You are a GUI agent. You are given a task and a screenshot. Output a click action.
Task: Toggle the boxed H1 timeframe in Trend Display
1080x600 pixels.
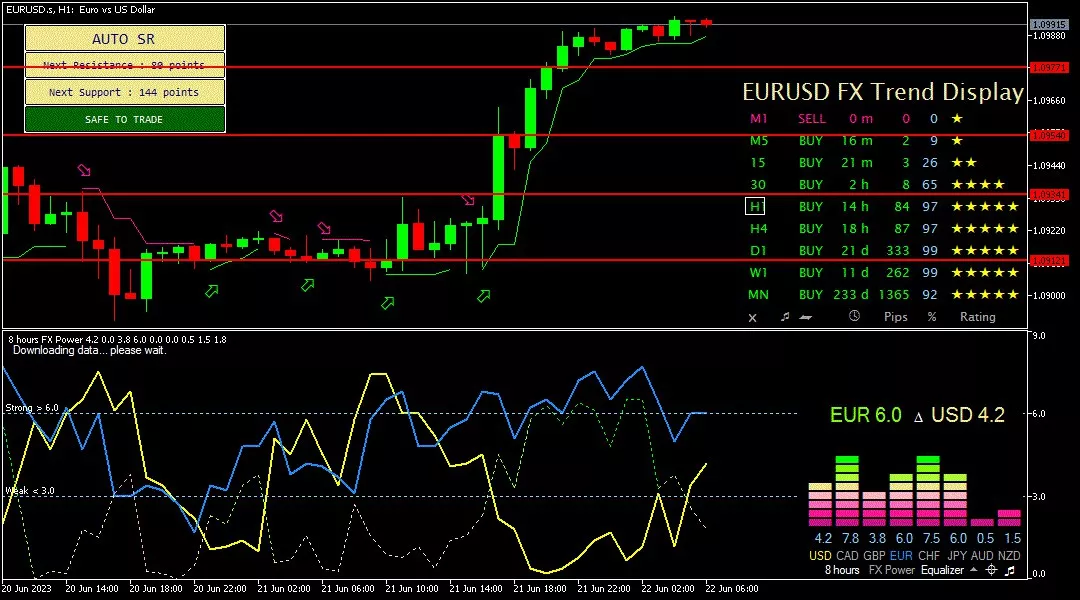pos(755,206)
